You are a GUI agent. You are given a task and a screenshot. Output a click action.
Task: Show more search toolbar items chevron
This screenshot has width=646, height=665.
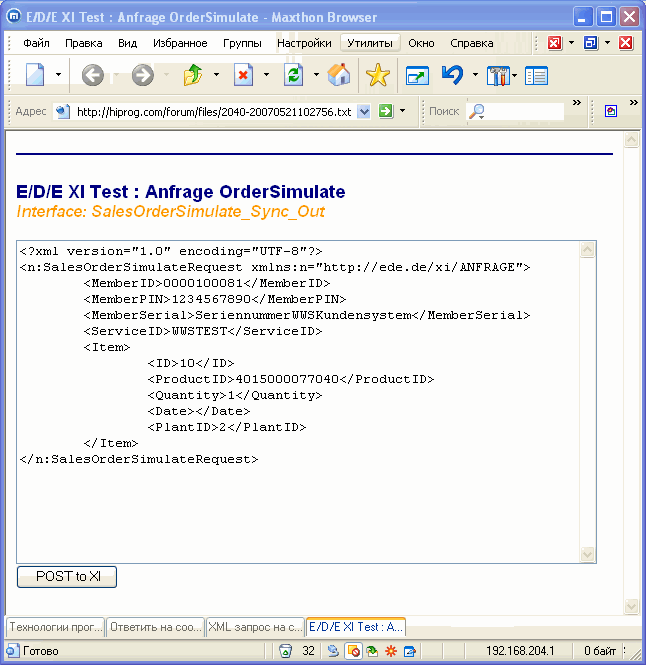point(576,103)
